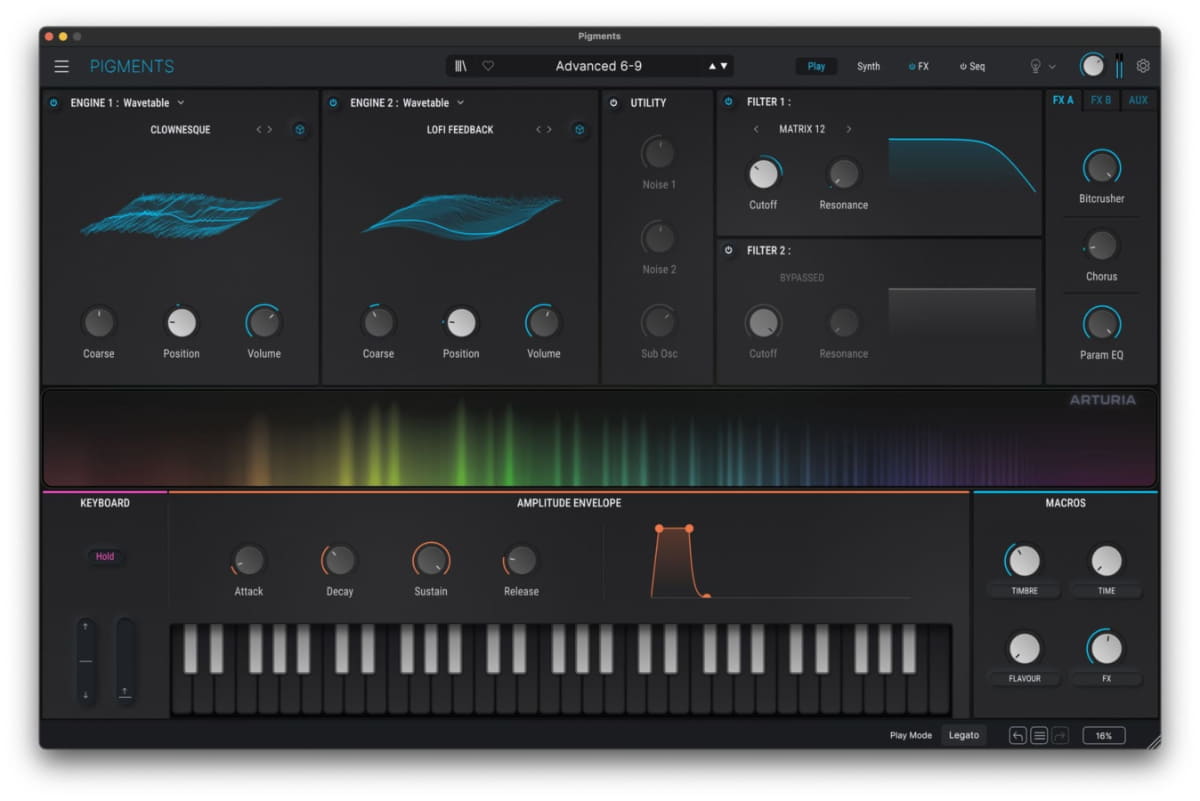Open the Legato play mode dropdown
This screenshot has width=1200, height=801.
point(964,735)
